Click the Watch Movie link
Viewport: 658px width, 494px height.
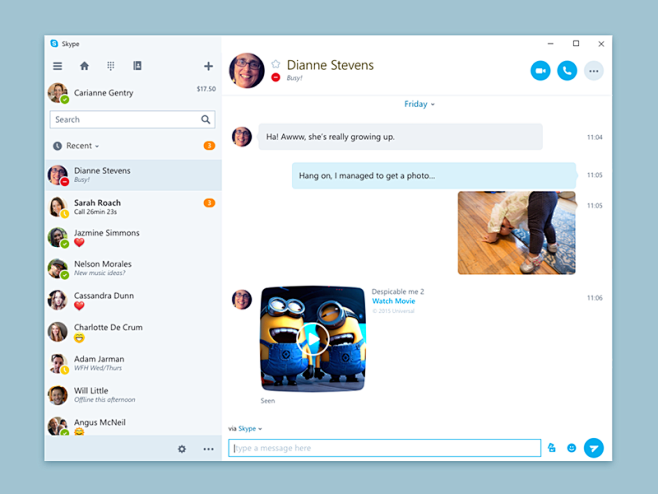pos(394,301)
